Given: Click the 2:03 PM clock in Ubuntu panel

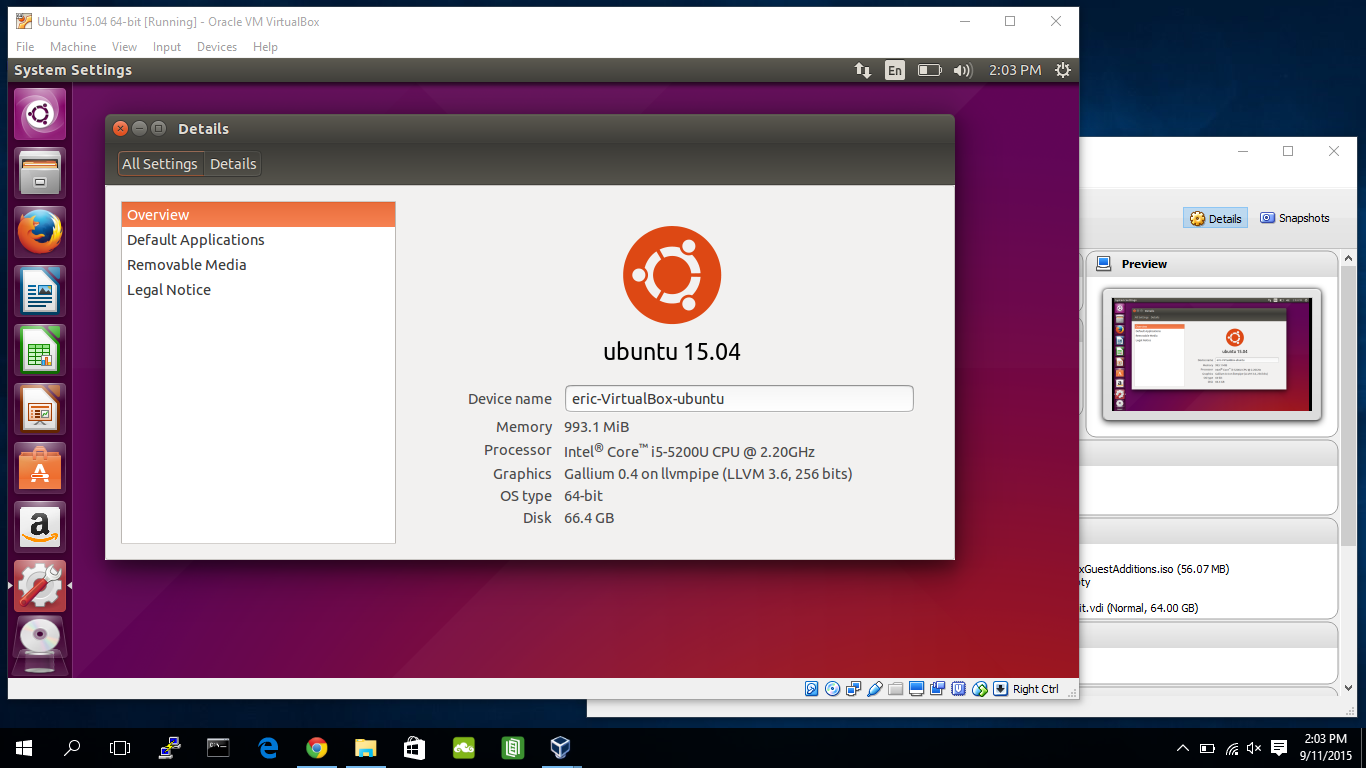Looking at the screenshot, I should pos(1014,70).
